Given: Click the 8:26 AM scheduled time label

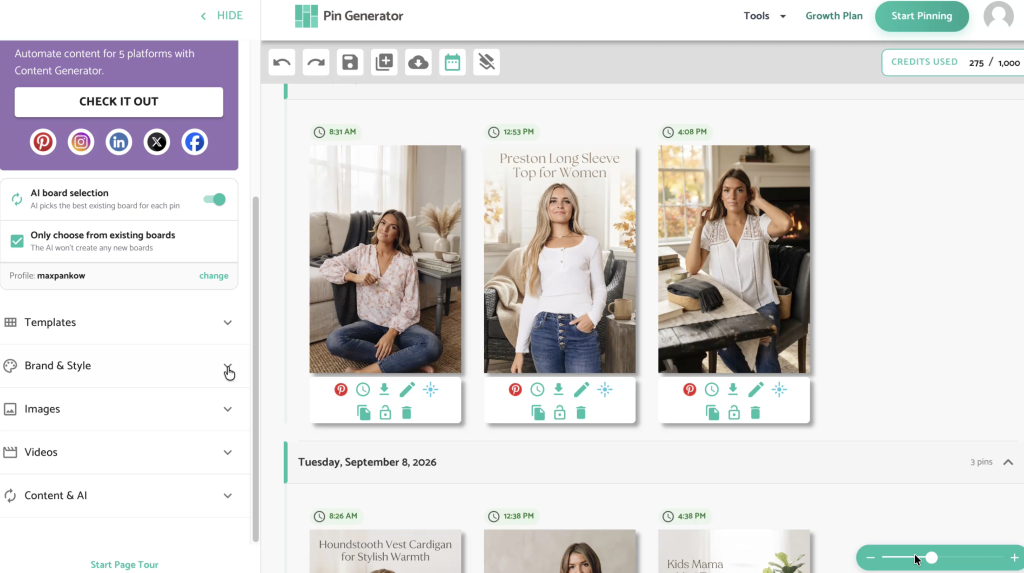Looking at the screenshot, I should tap(336, 516).
